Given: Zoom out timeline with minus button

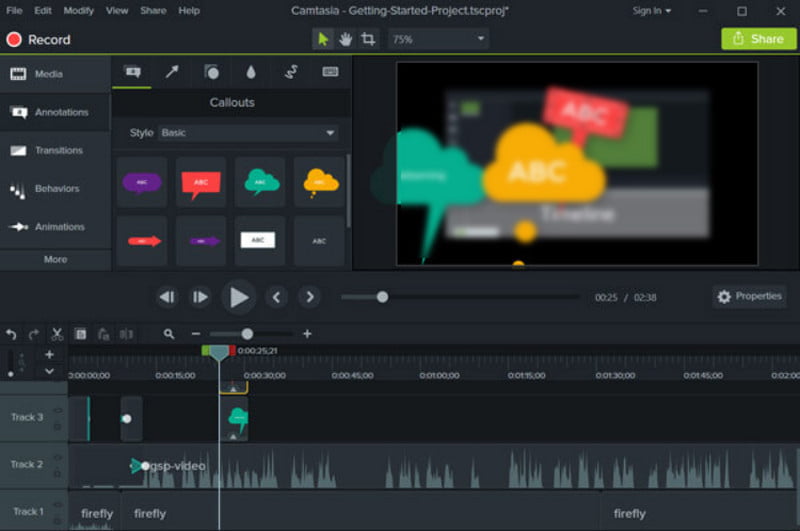Looking at the screenshot, I should tap(196, 334).
